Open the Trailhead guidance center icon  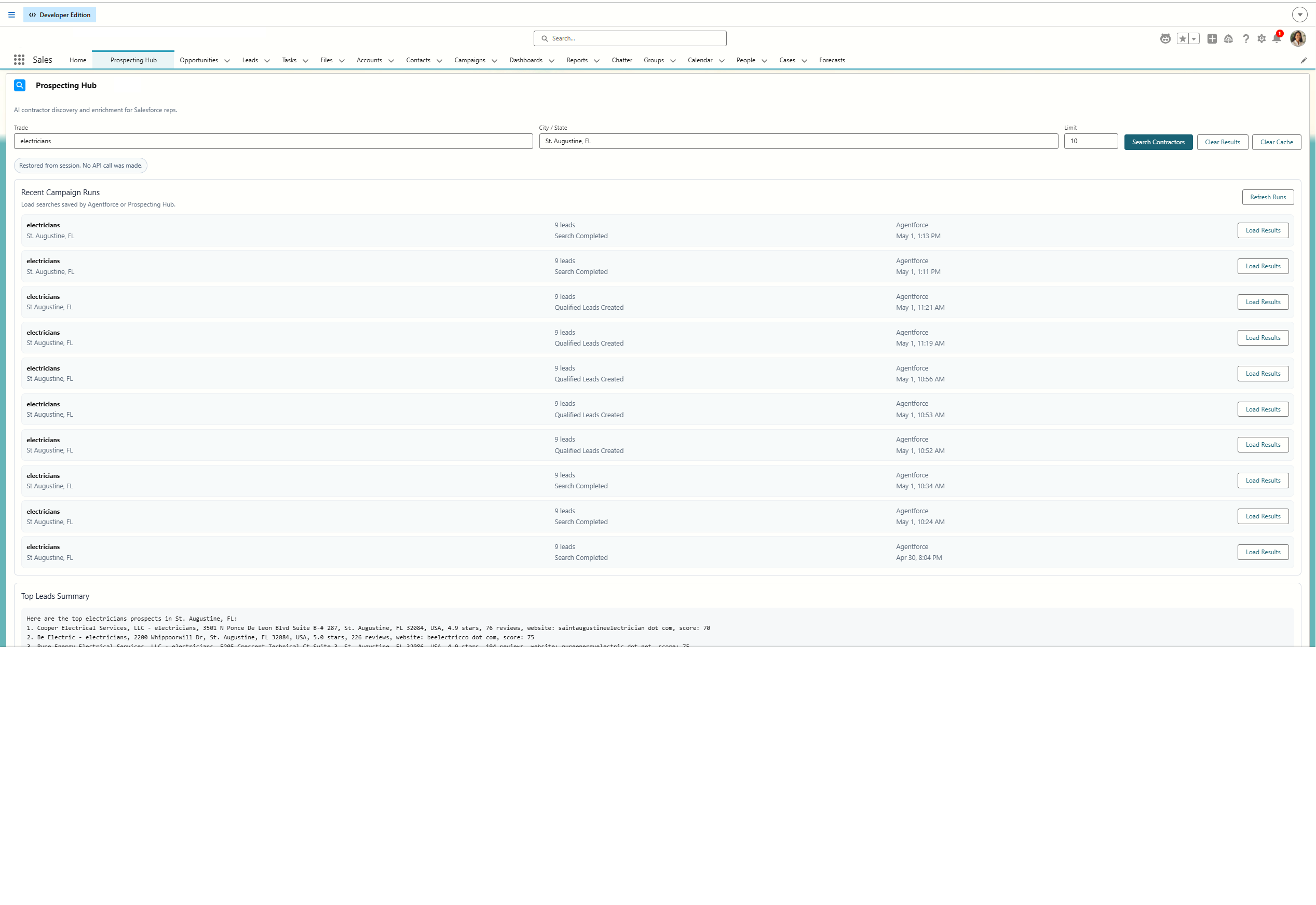coord(1229,38)
